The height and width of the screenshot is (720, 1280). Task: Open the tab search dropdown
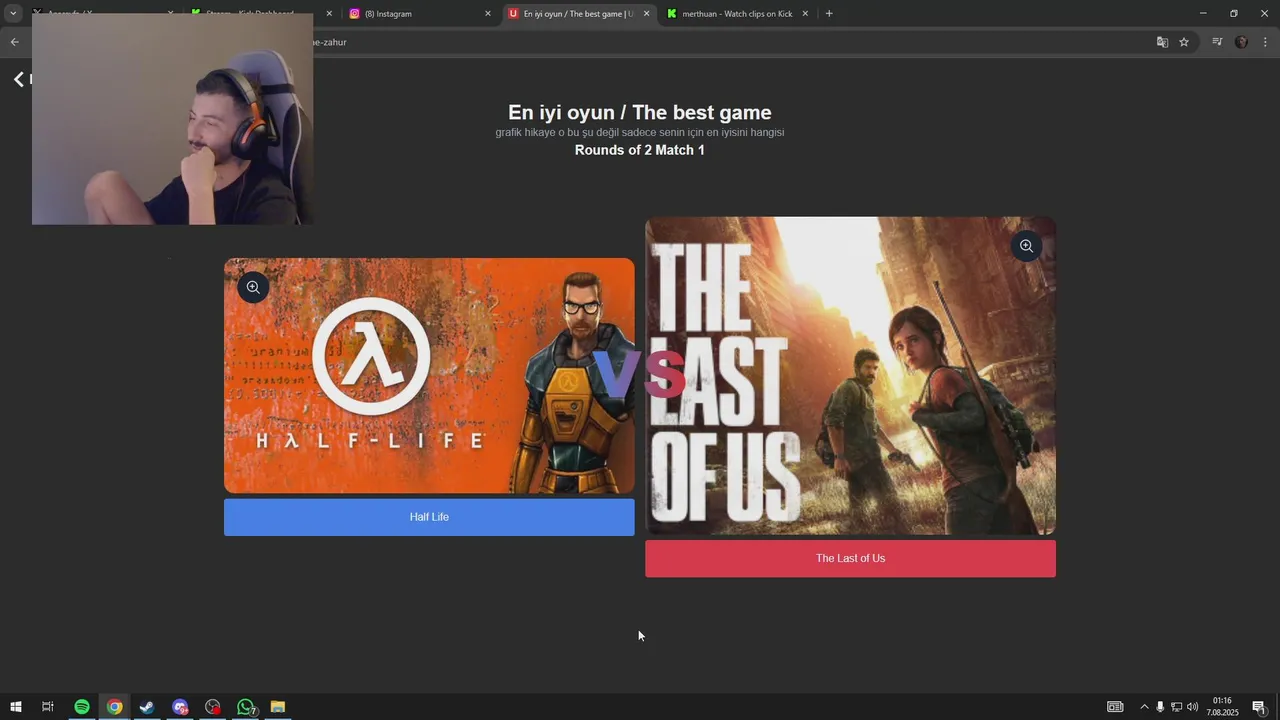13,13
